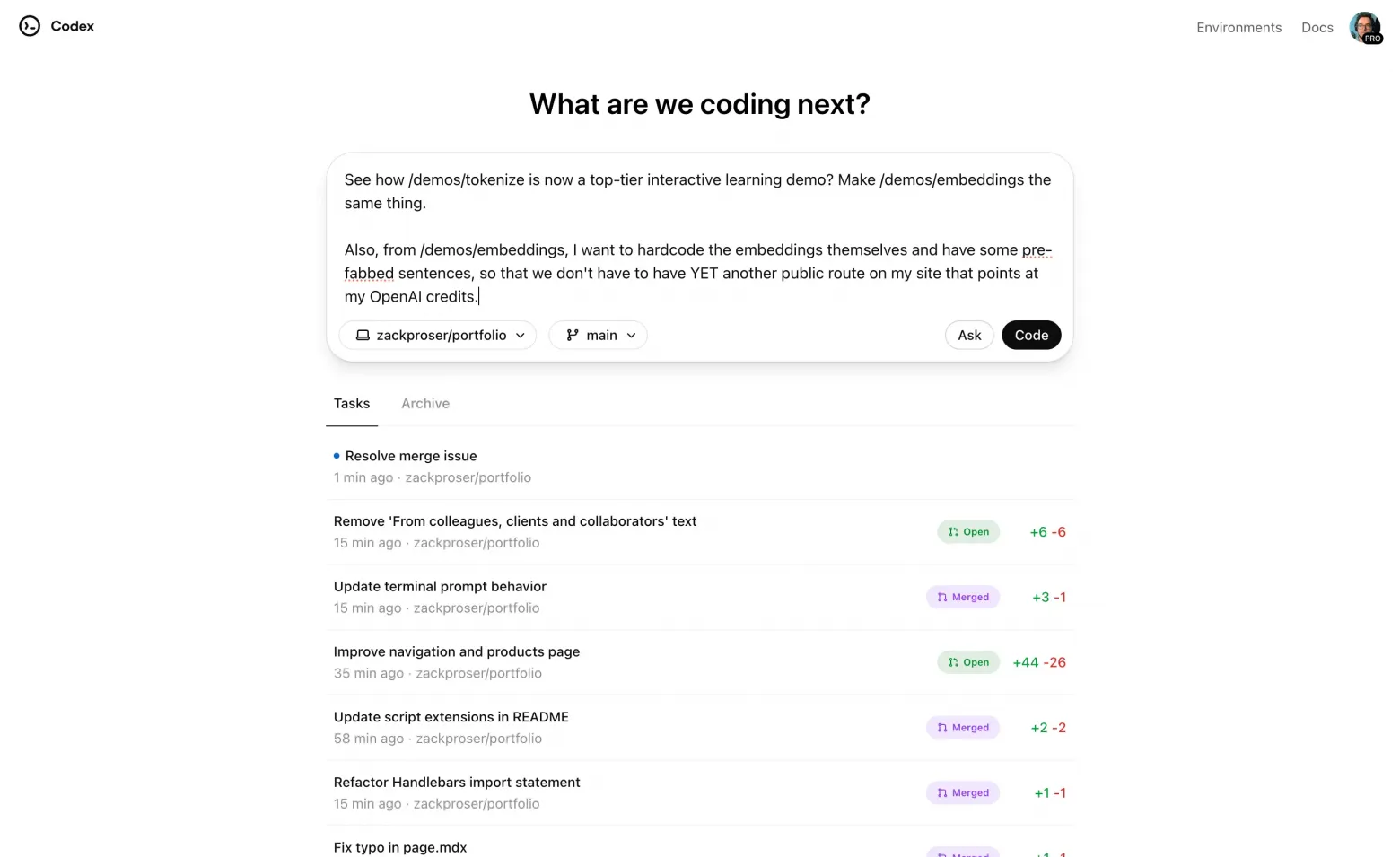The height and width of the screenshot is (857, 1400).
Task: Click the Codex logo icon
Action: click(28, 26)
